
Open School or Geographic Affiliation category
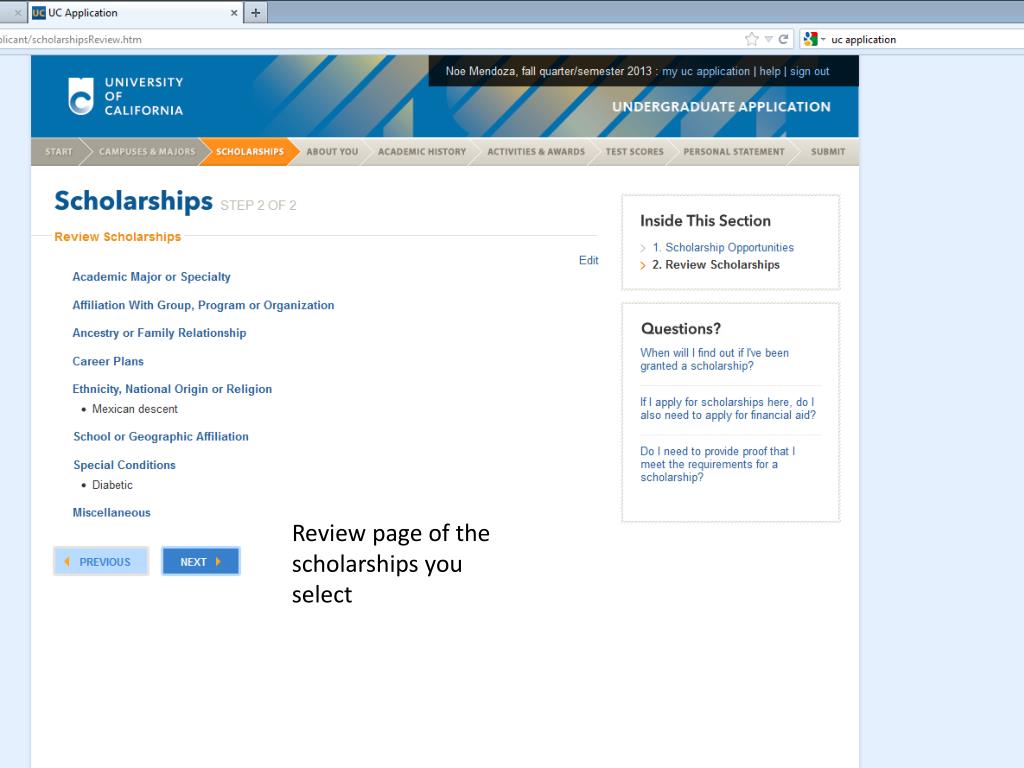[x=161, y=436]
